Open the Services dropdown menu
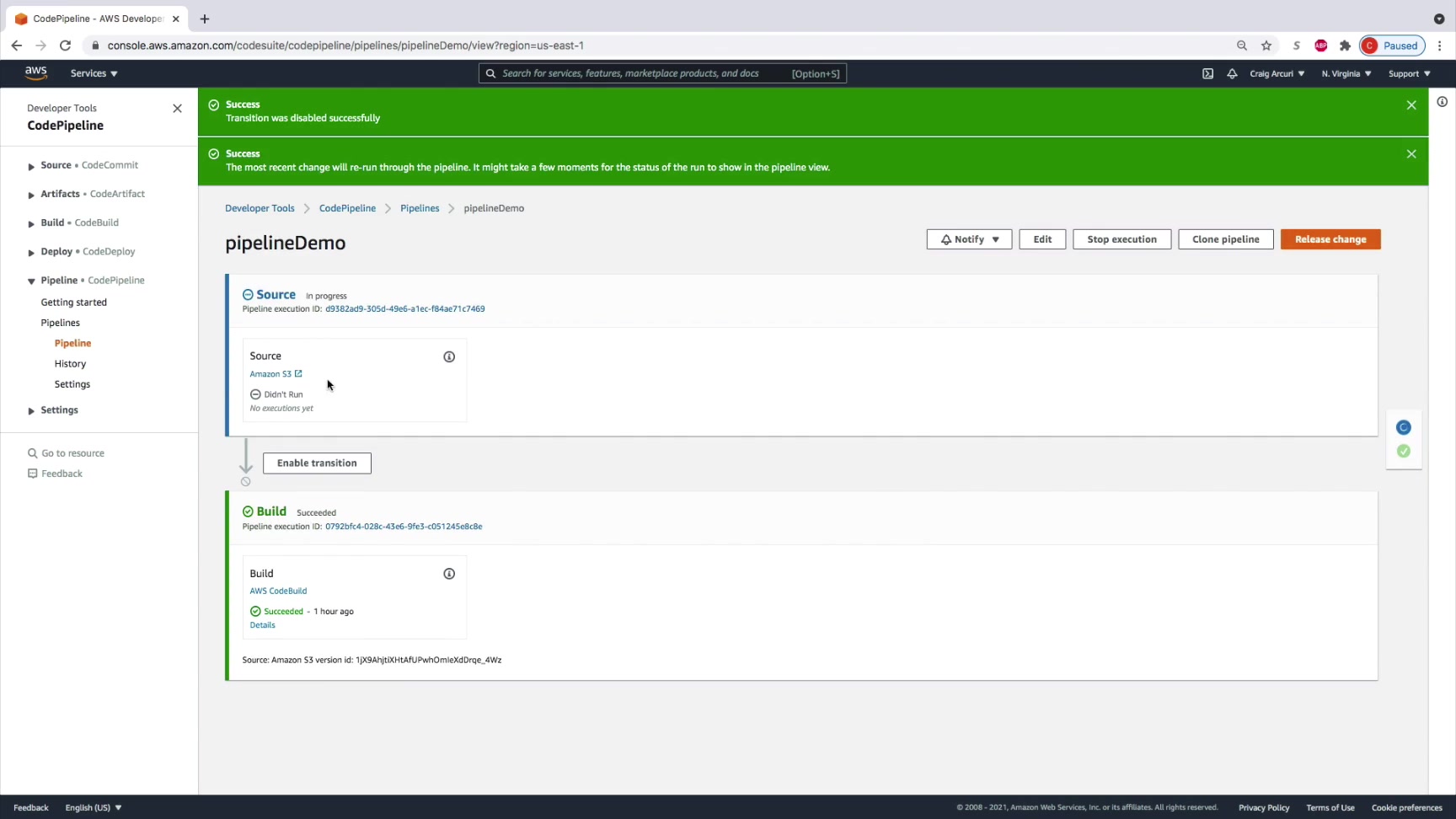Screen dimensions: 1456x819 [x=94, y=73]
